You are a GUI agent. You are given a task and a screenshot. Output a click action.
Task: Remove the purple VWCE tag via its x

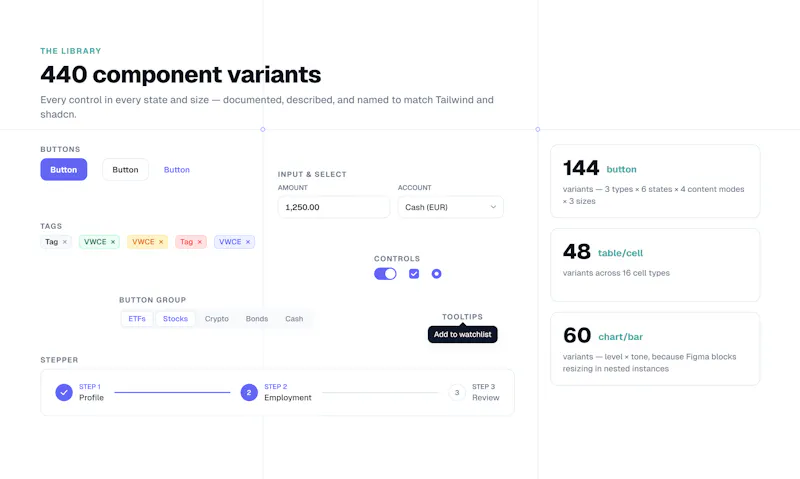(248, 242)
